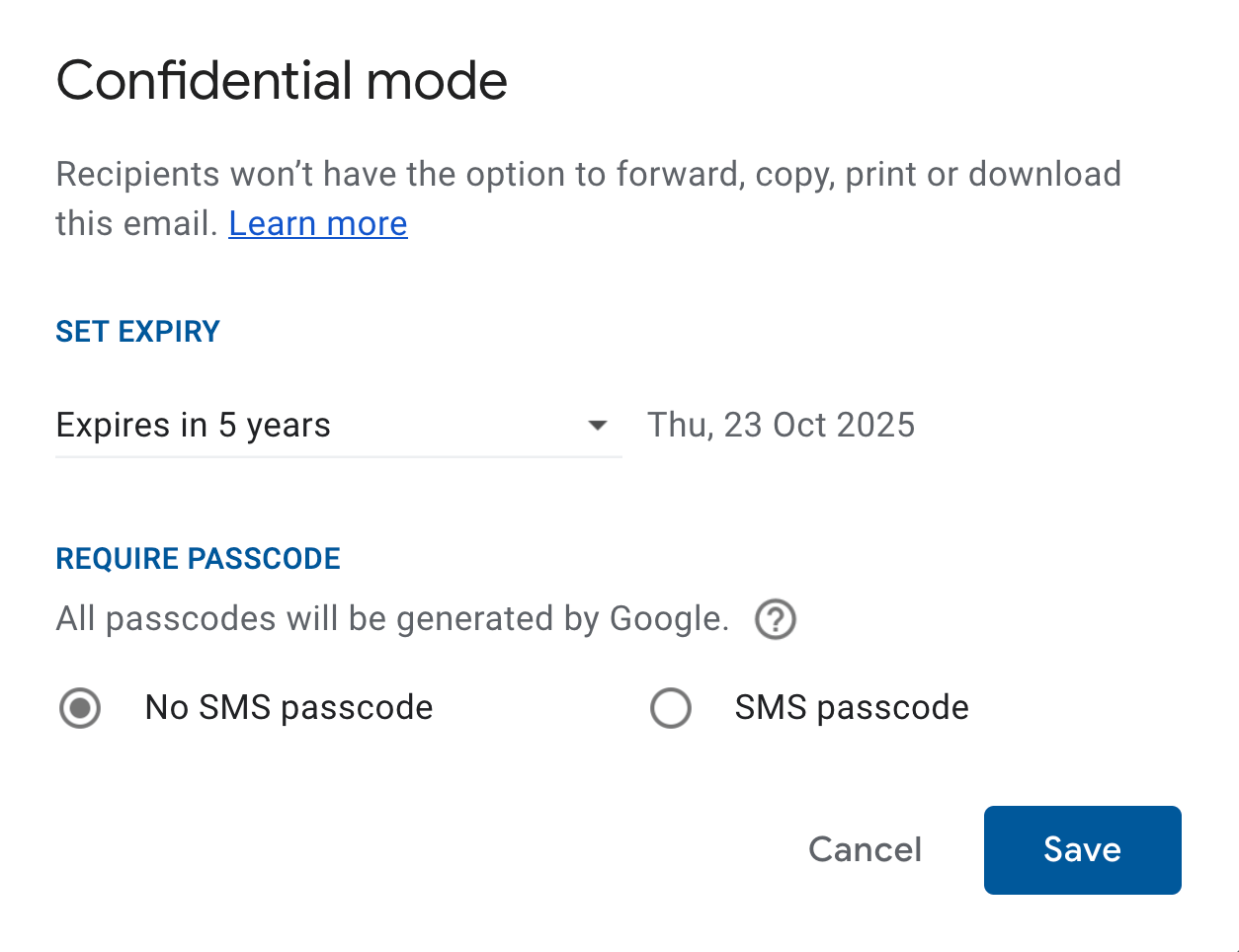Select the 'No SMS passcode' radio button
The image size is (1239, 952).
coord(80,708)
